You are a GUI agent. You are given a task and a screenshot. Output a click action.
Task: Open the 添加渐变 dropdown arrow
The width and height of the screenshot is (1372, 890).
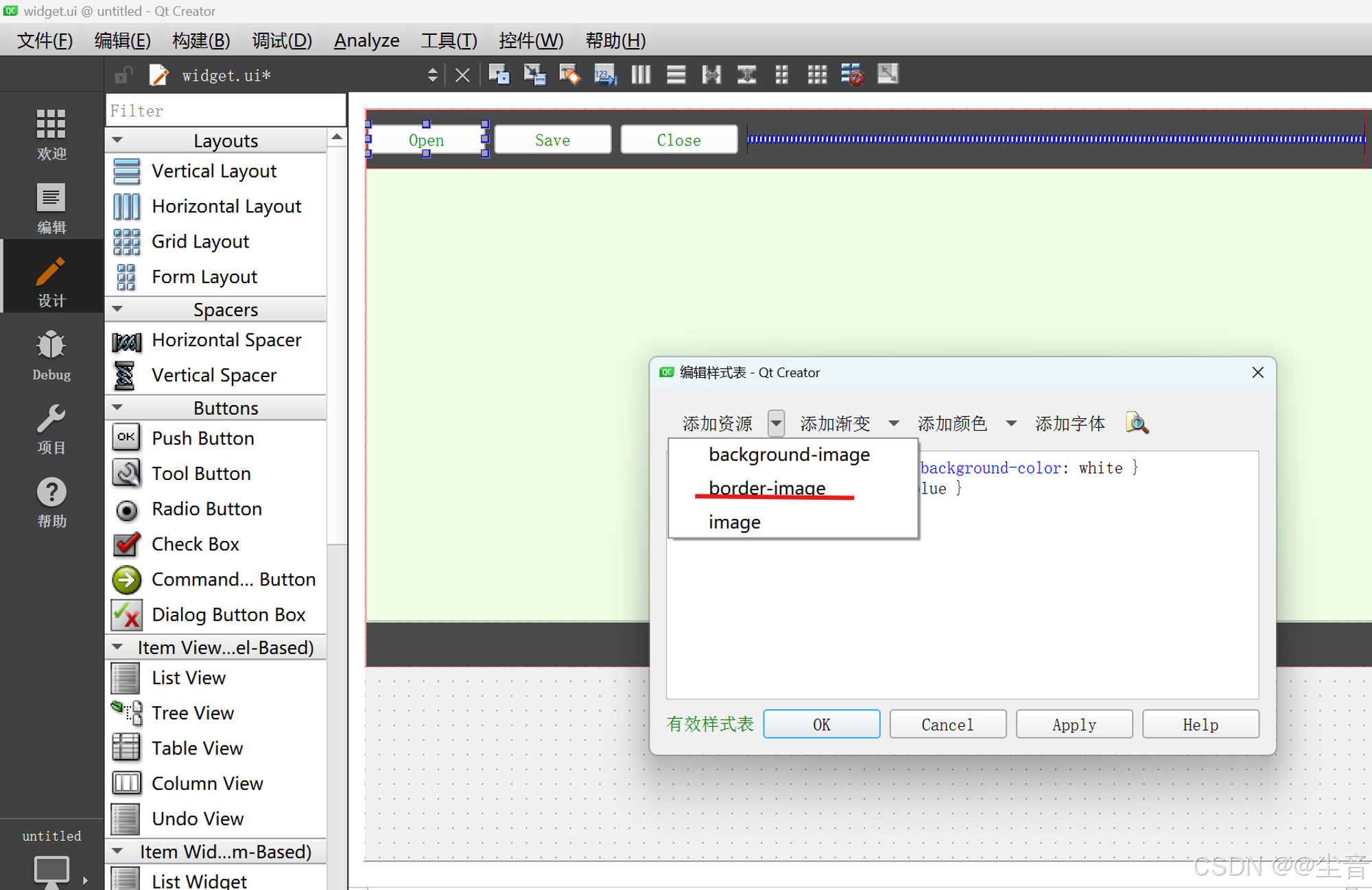pyautogui.click(x=893, y=424)
